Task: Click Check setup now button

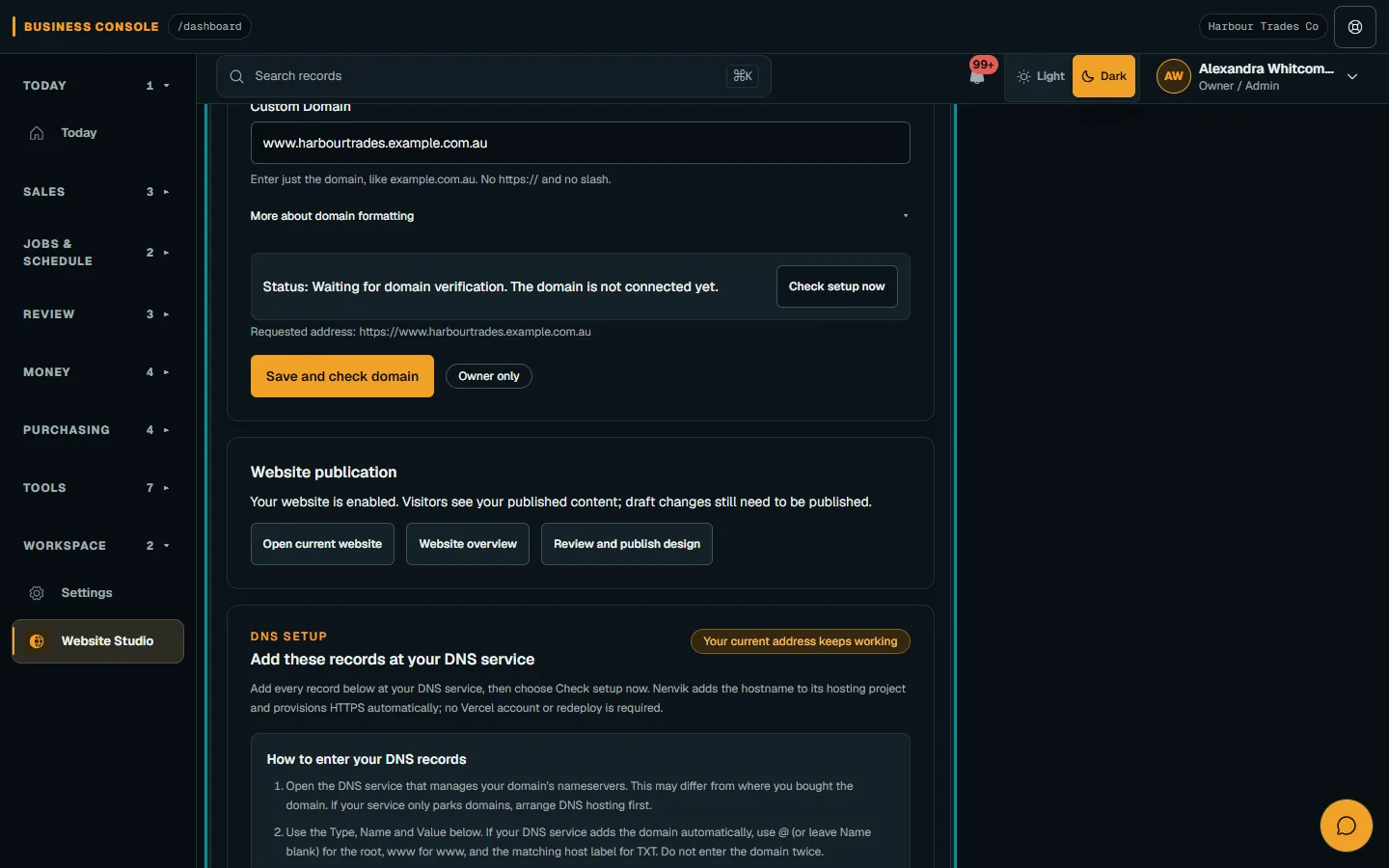Action: point(836,286)
